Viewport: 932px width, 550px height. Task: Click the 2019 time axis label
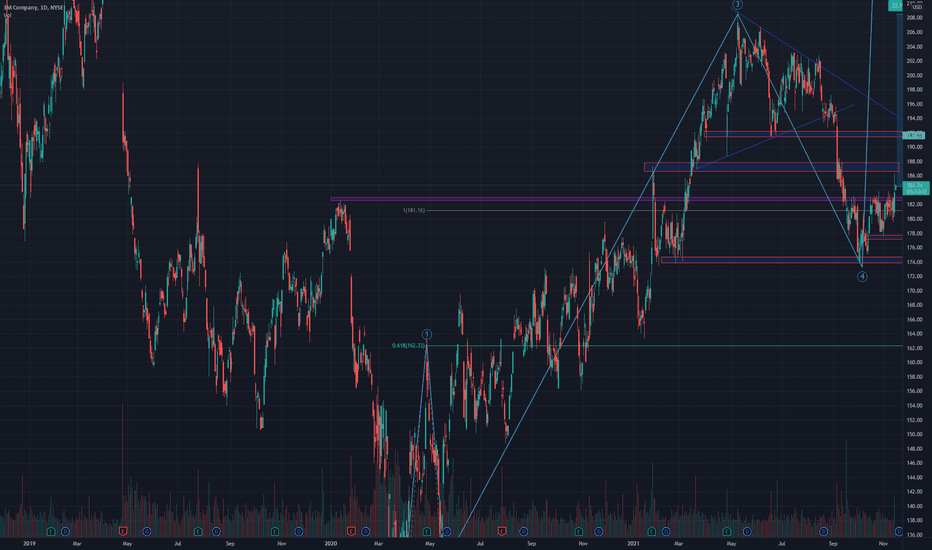29,543
